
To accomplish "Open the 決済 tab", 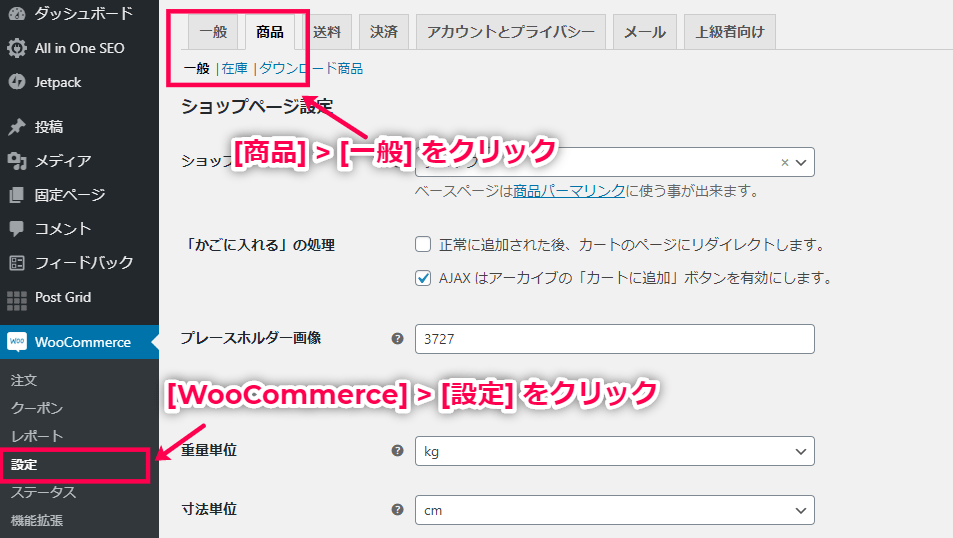I will pyautogui.click(x=384, y=32).
